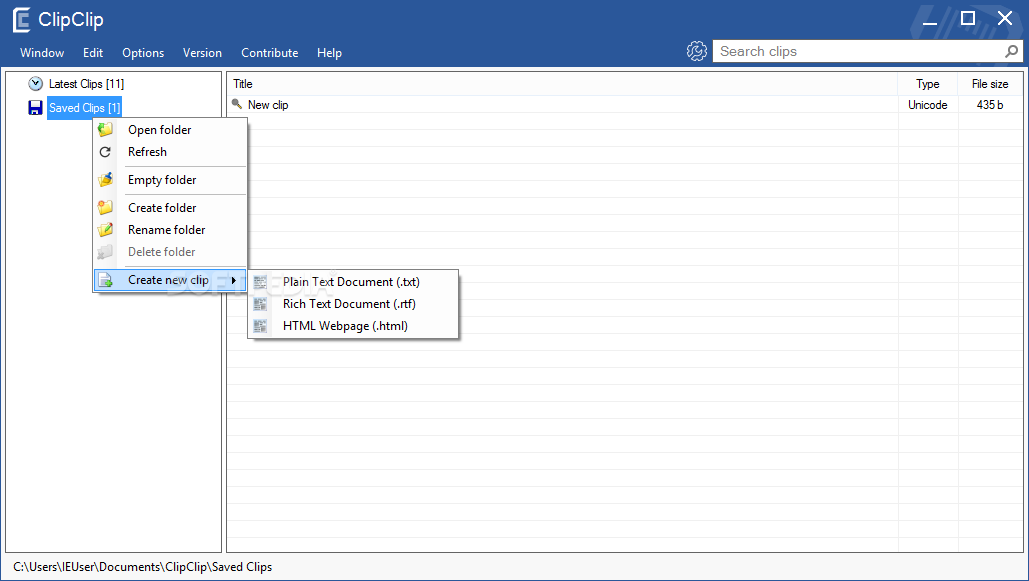Viewport: 1029px width, 581px height.
Task: Open the Contribute menu
Action: tap(270, 53)
